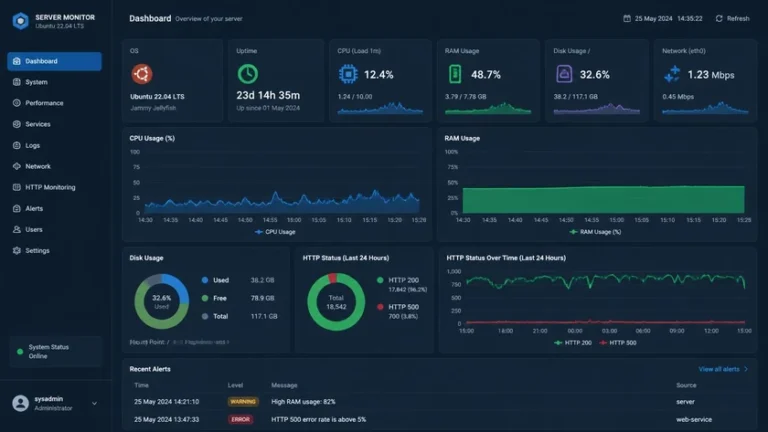Click the 'web-service' source cell
Viewport: 768px width, 432px height.
[x=694, y=420]
